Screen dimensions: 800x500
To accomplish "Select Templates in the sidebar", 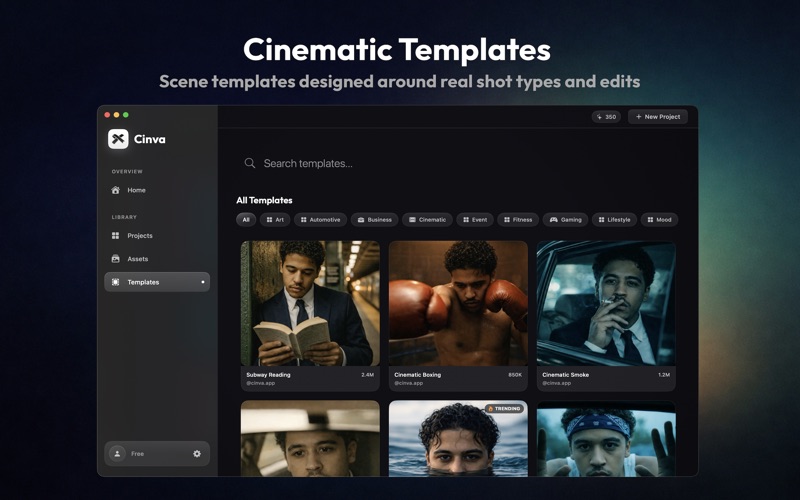I will coord(157,282).
